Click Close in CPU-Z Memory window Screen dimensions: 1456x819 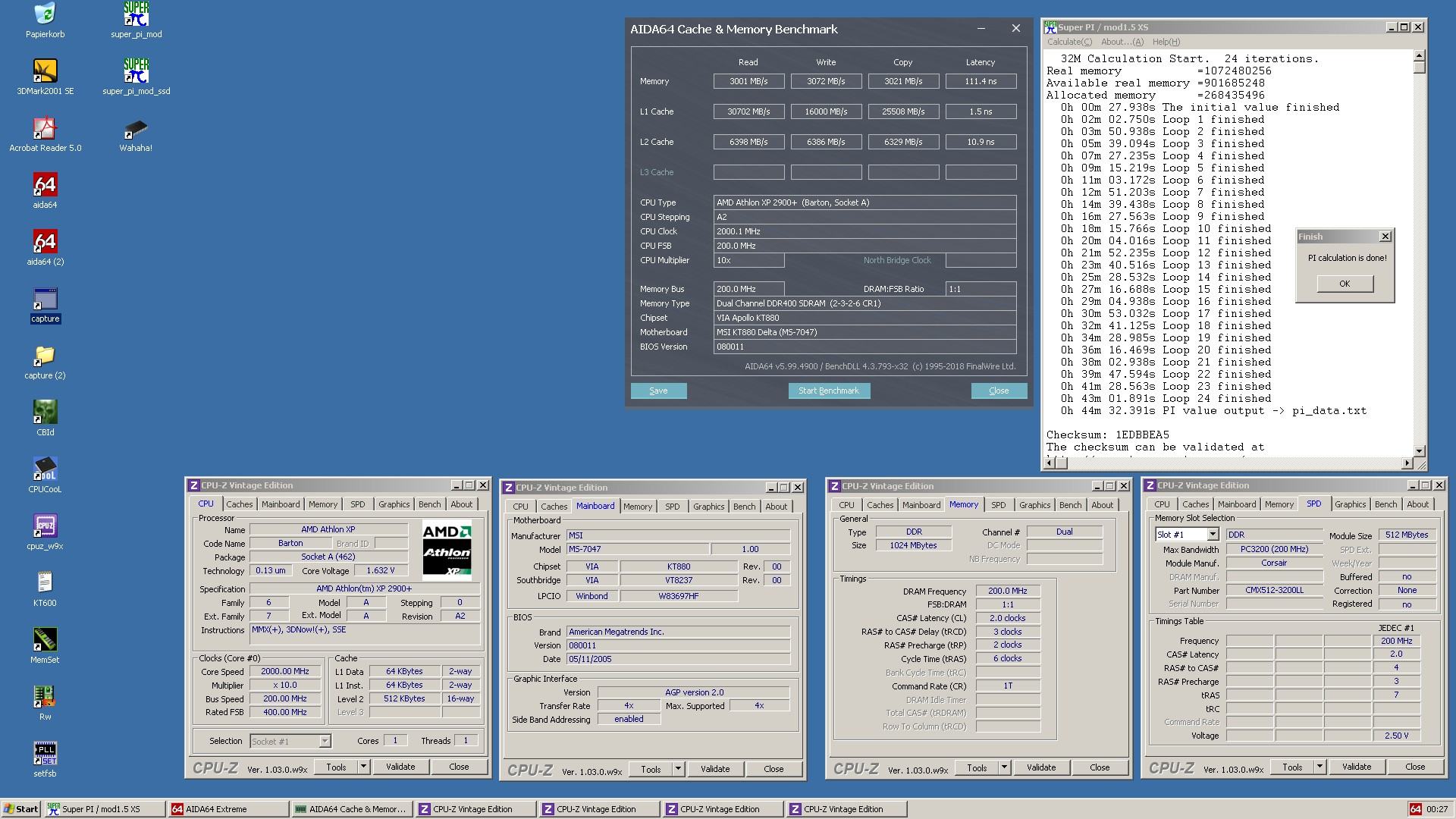pos(1100,767)
